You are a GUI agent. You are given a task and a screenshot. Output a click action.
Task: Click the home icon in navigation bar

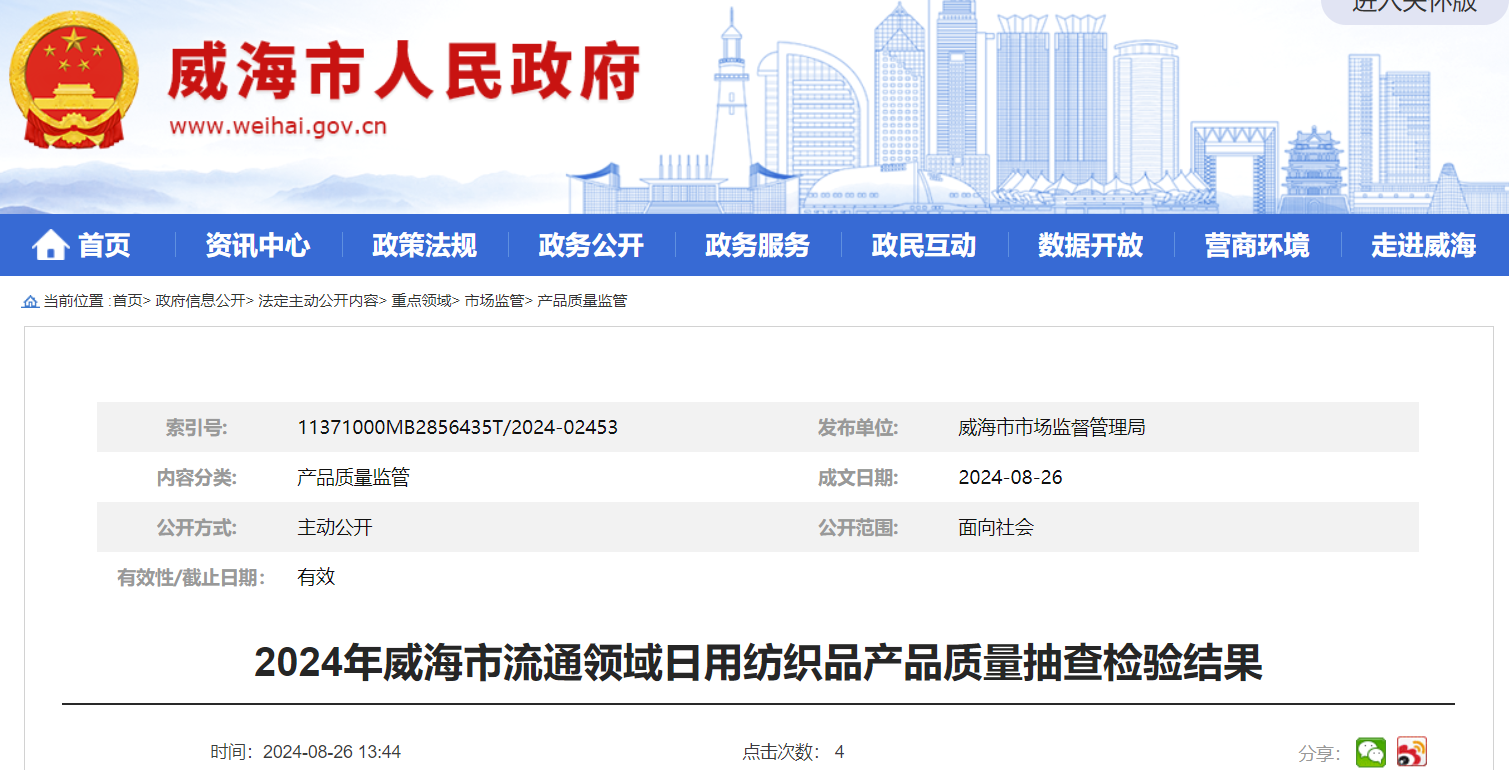[51, 245]
